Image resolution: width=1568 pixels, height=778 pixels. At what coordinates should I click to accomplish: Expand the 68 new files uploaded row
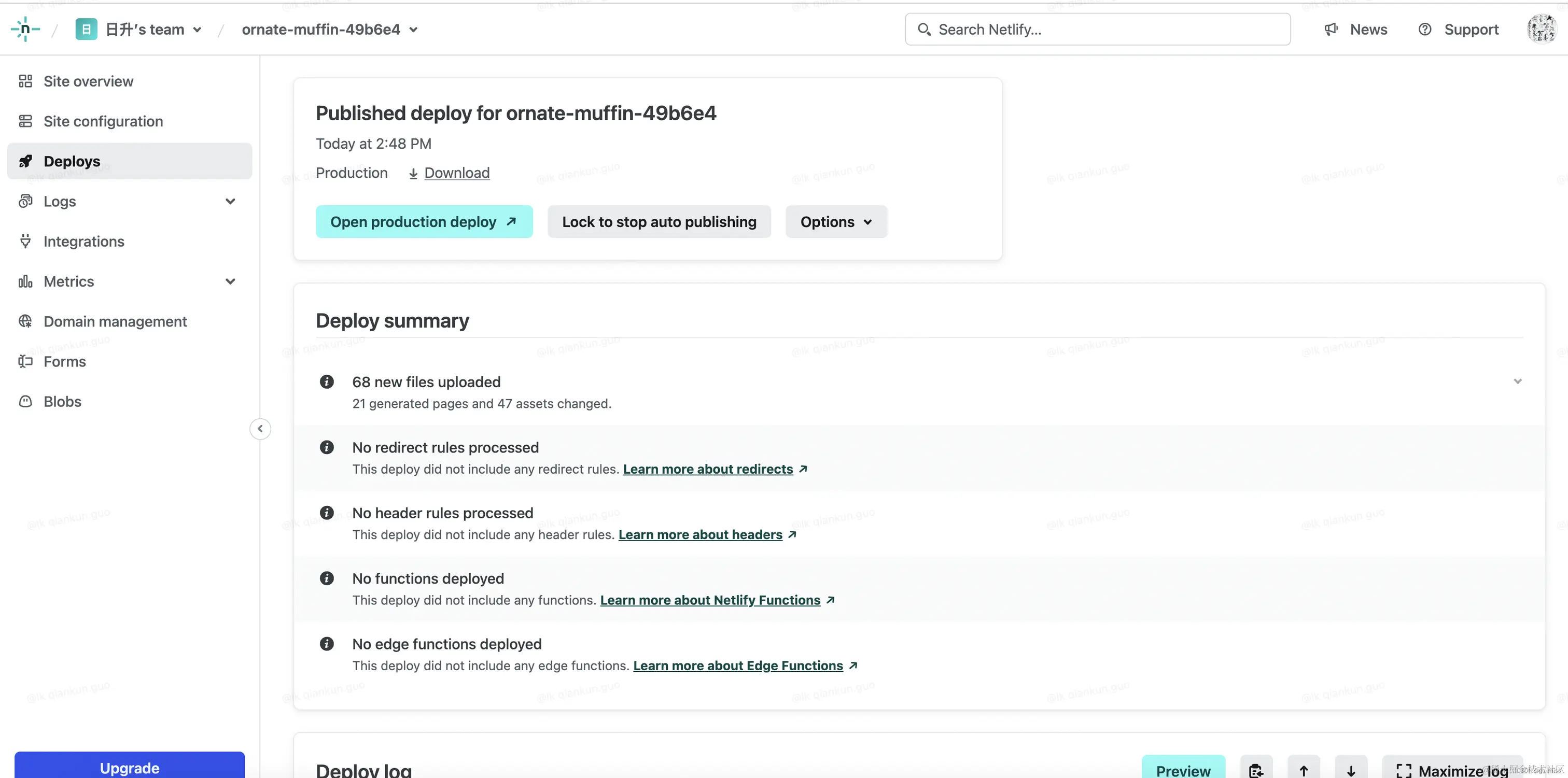click(x=1517, y=381)
